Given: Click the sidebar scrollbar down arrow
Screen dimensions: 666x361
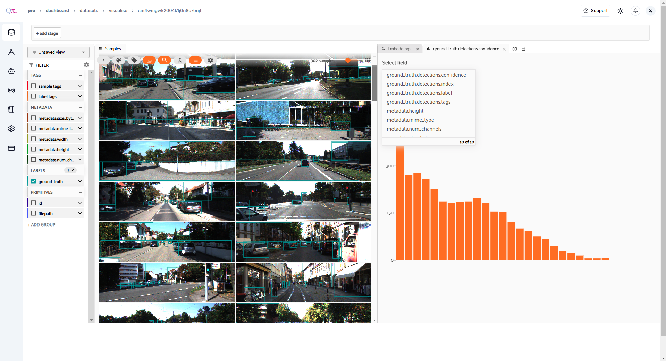Looking at the screenshot, I should coord(91,320).
